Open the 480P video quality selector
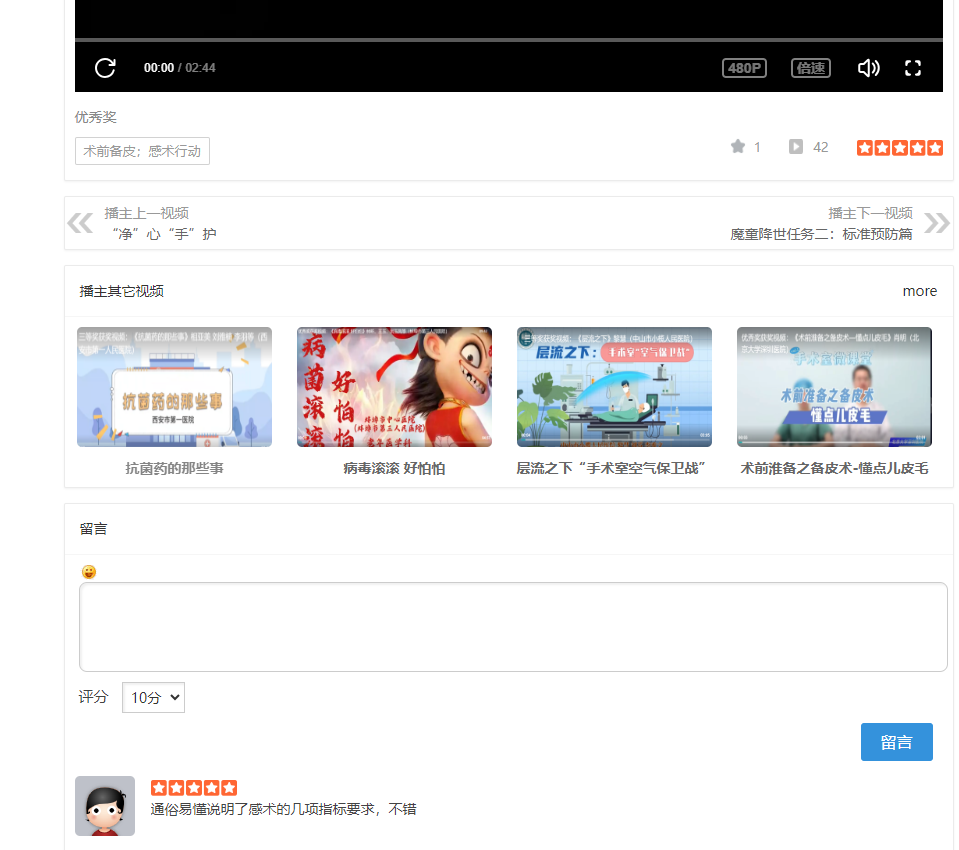The height and width of the screenshot is (850, 959). 744,68
